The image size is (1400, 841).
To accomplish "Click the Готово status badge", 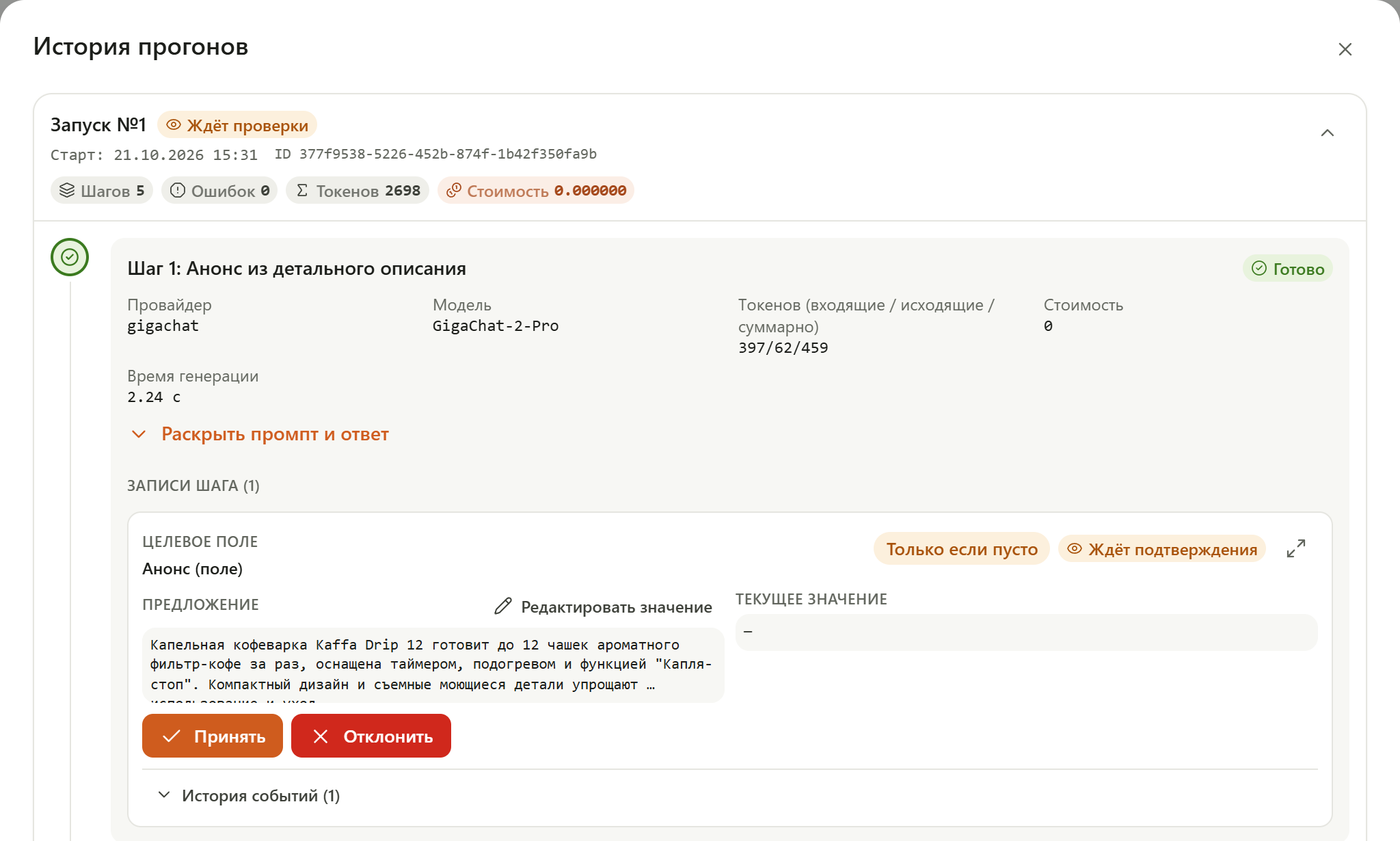I will pos(1287,269).
